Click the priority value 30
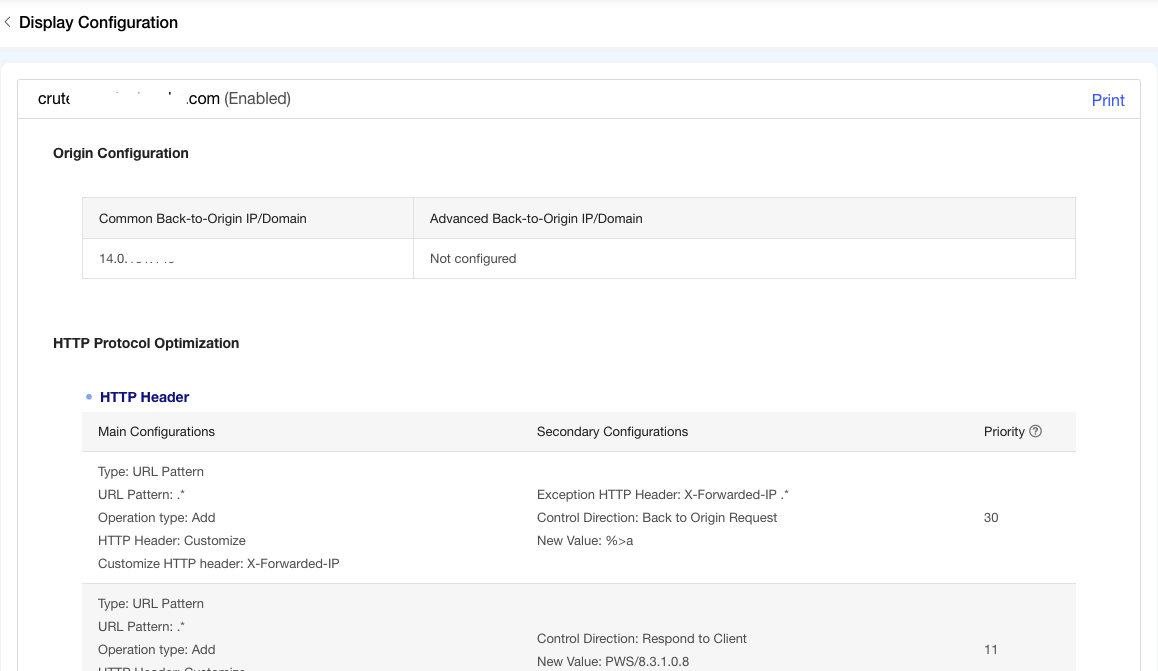Viewport: 1158px width, 671px height. (x=991, y=518)
